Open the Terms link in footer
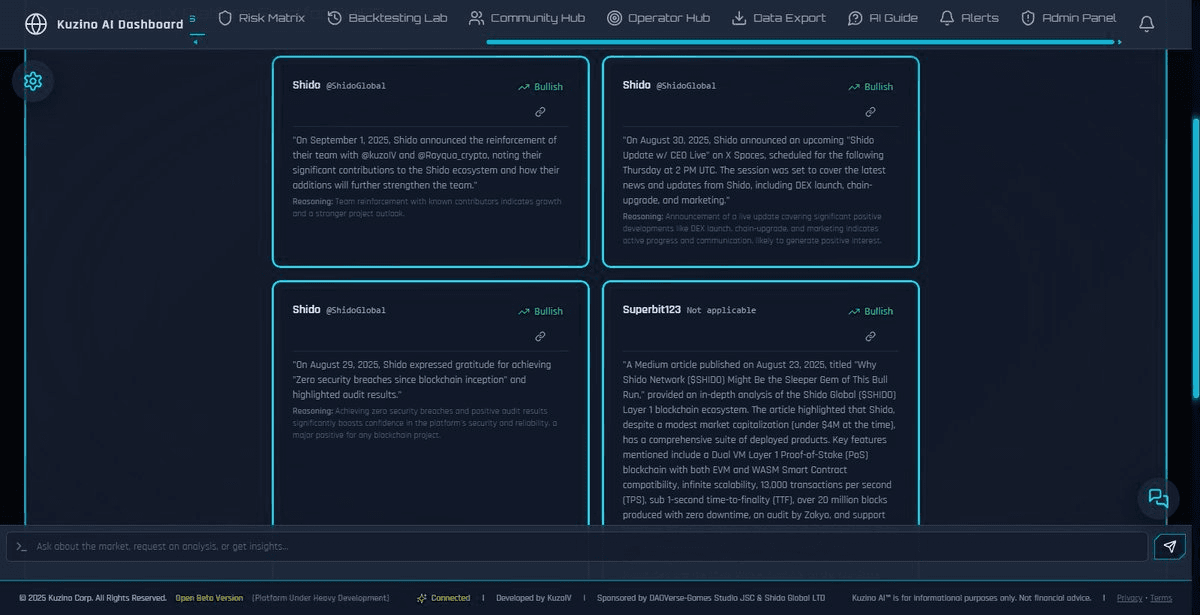The width and height of the screenshot is (1200, 615). pos(1161,598)
